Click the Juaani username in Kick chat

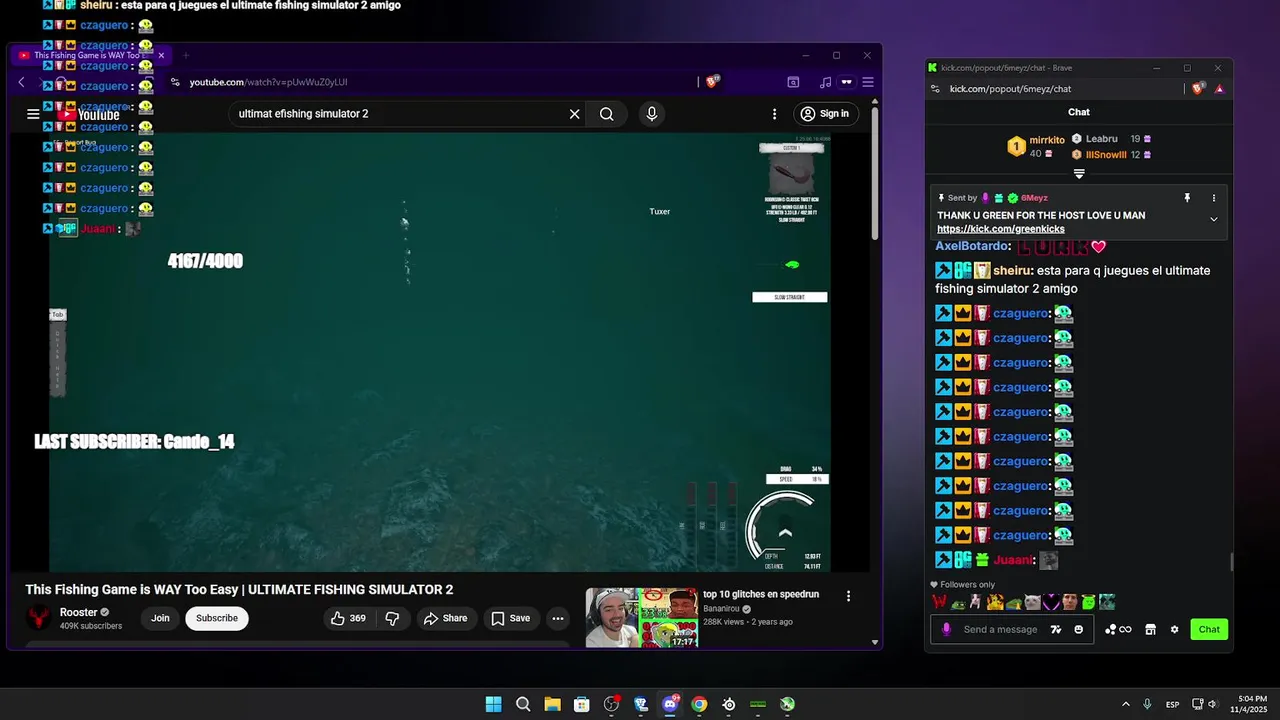tap(1013, 561)
